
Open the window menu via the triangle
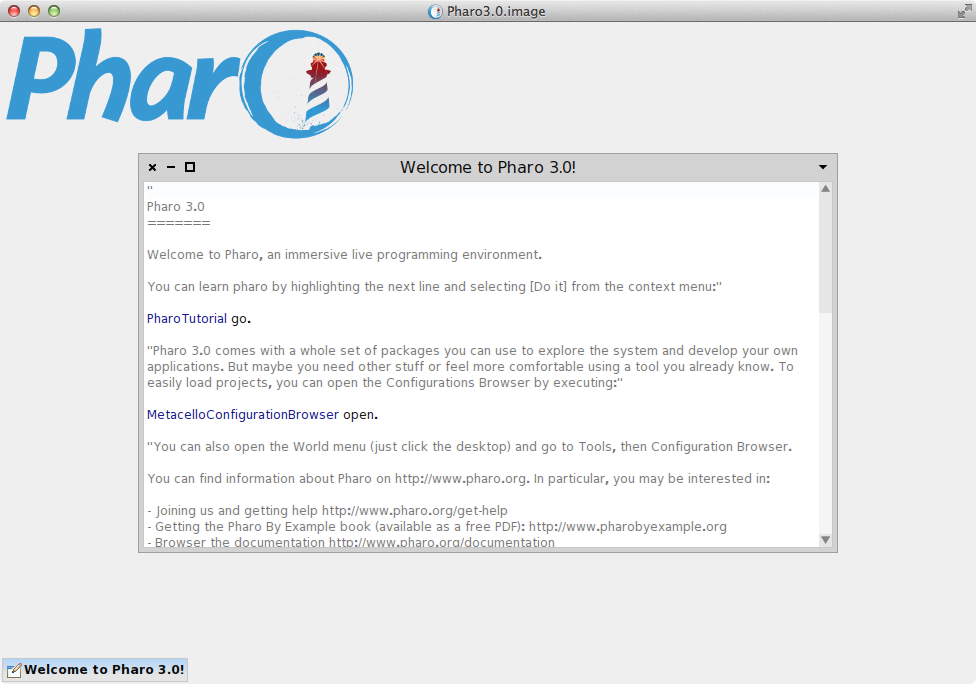[822, 167]
